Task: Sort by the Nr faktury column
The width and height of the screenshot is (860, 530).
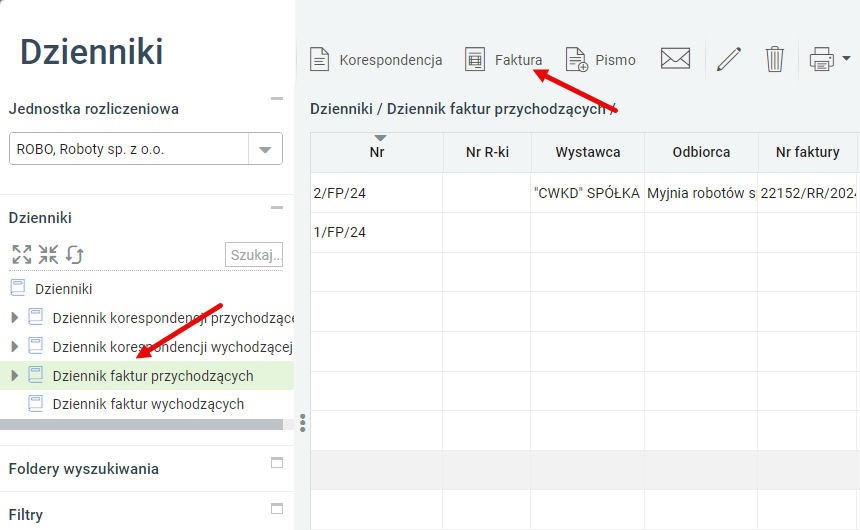Action: click(x=807, y=153)
